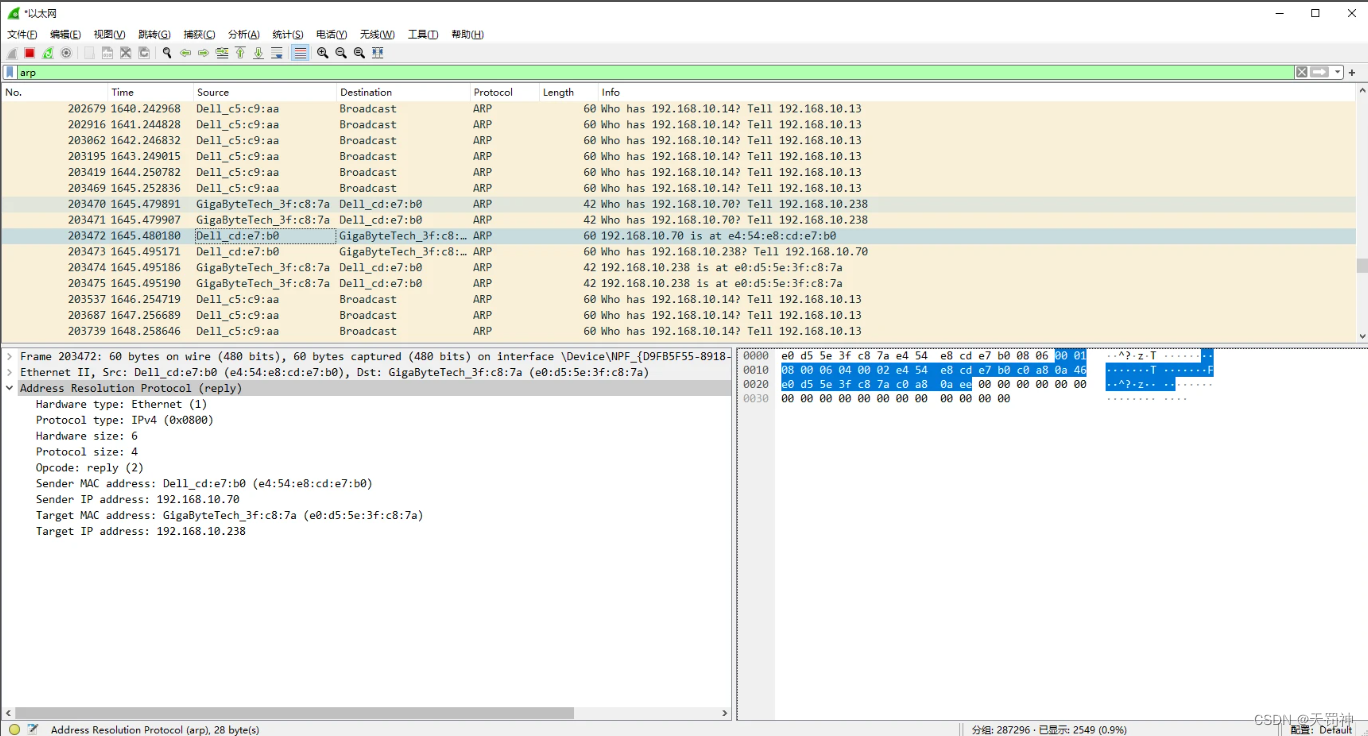
Task: Jump to first packet icon
Action: (240, 53)
